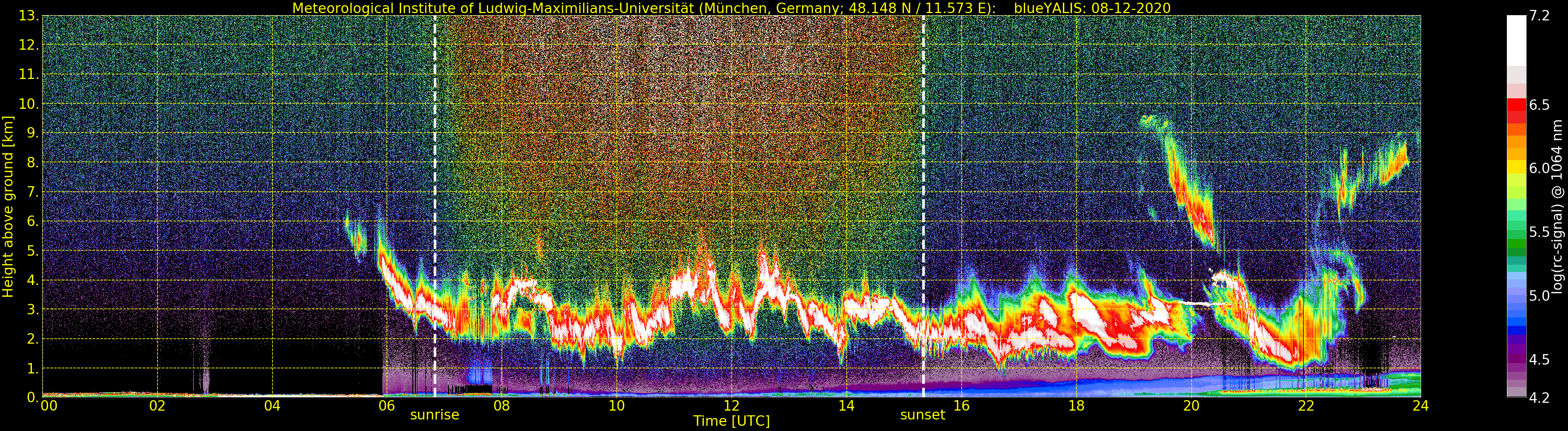Click the time axis tick label "06"
The width and height of the screenshot is (1568, 431).
(x=387, y=406)
